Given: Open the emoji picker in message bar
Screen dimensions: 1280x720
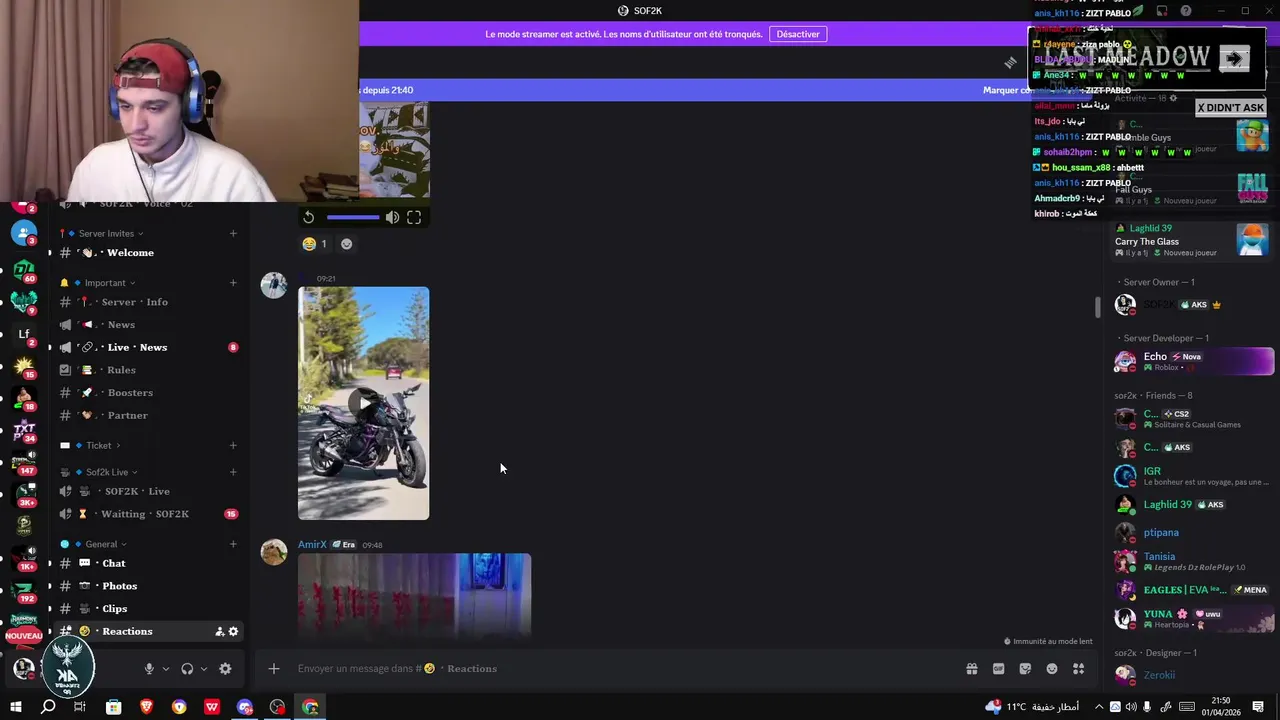Looking at the screenshot, I should pos(1052,669).
